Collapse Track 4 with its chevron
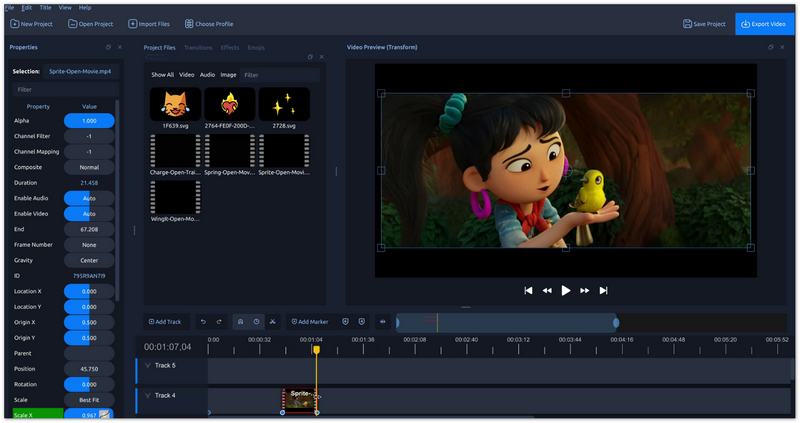This screenshot has width=800, height=423. point(148,395)
